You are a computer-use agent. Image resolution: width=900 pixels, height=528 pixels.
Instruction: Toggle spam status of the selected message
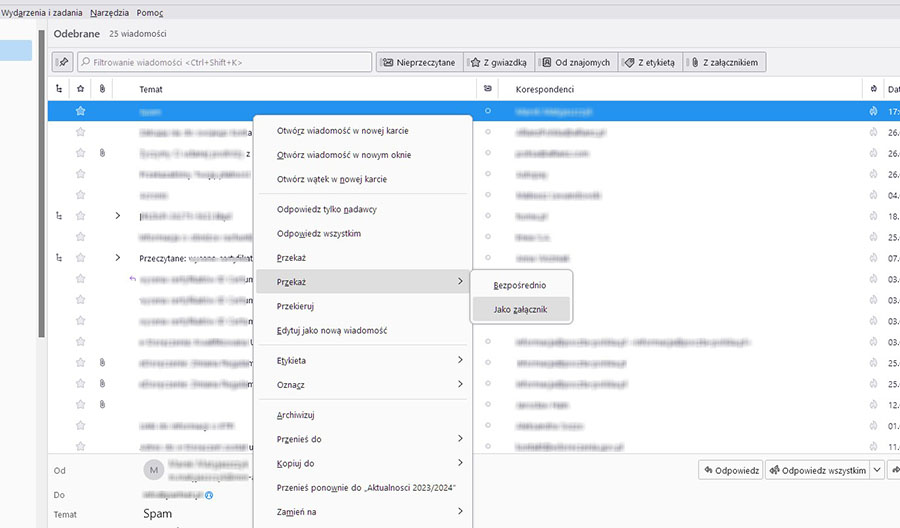(x=873, y=111)
